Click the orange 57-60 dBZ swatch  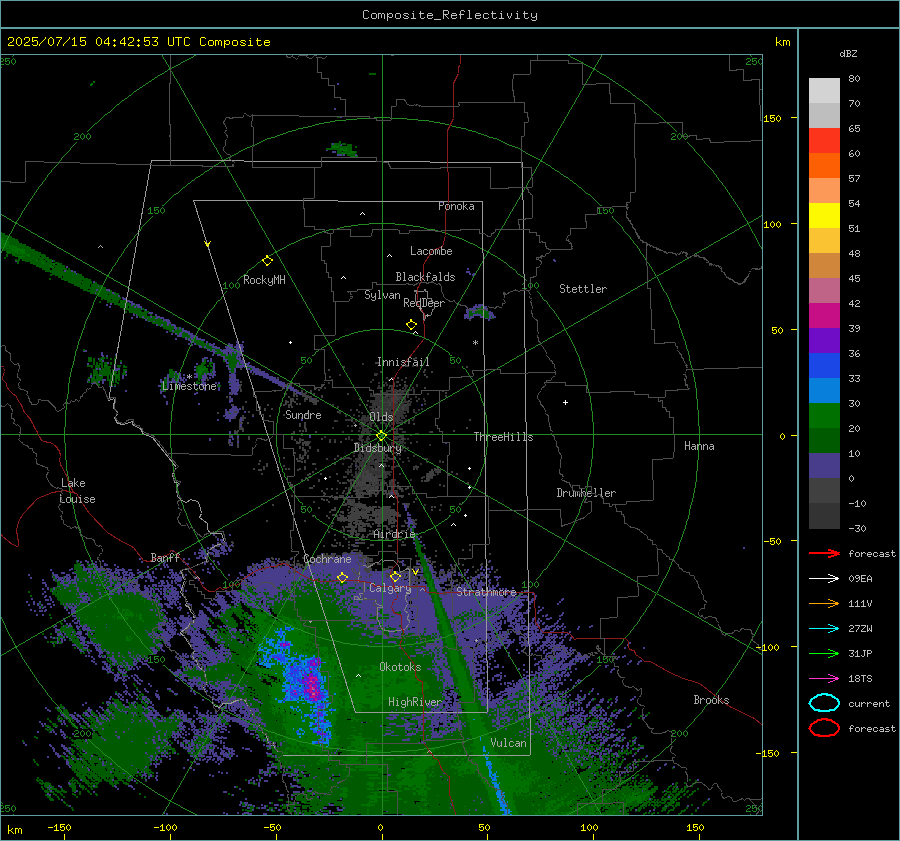click(x=824, y=165)
